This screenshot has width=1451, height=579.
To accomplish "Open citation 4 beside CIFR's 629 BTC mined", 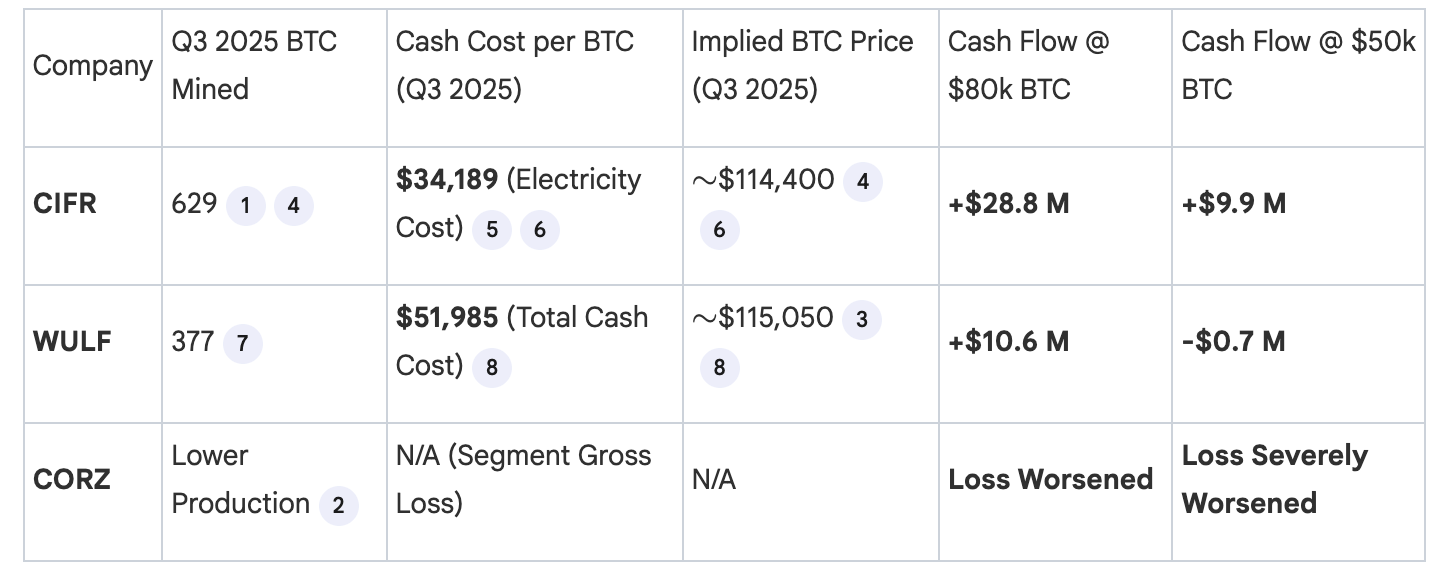I will coord(293,207).
